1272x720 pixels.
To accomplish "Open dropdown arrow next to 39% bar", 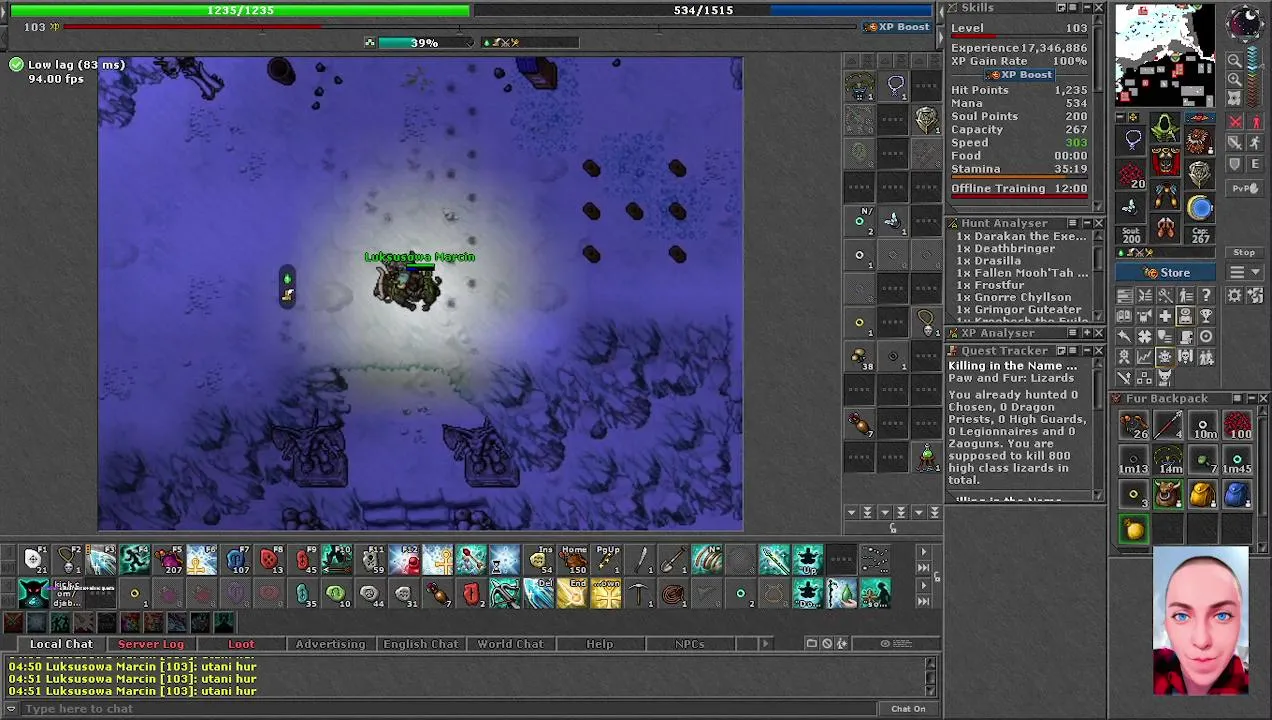I will (470, 43).
